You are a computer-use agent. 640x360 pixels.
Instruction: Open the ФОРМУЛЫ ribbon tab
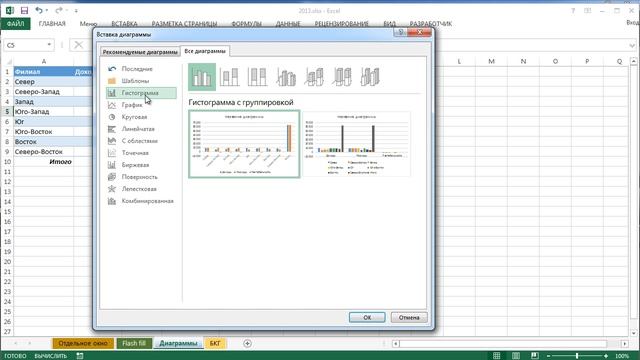(x=247, y=24)
